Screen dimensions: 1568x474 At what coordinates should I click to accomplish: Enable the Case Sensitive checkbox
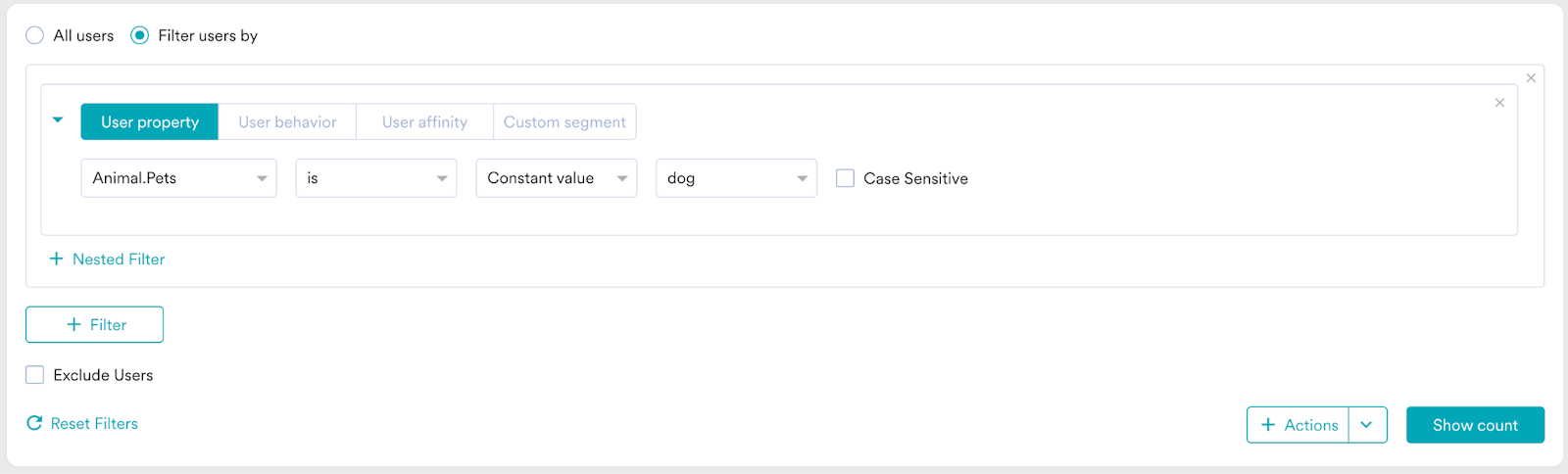(x=845, y=178)
